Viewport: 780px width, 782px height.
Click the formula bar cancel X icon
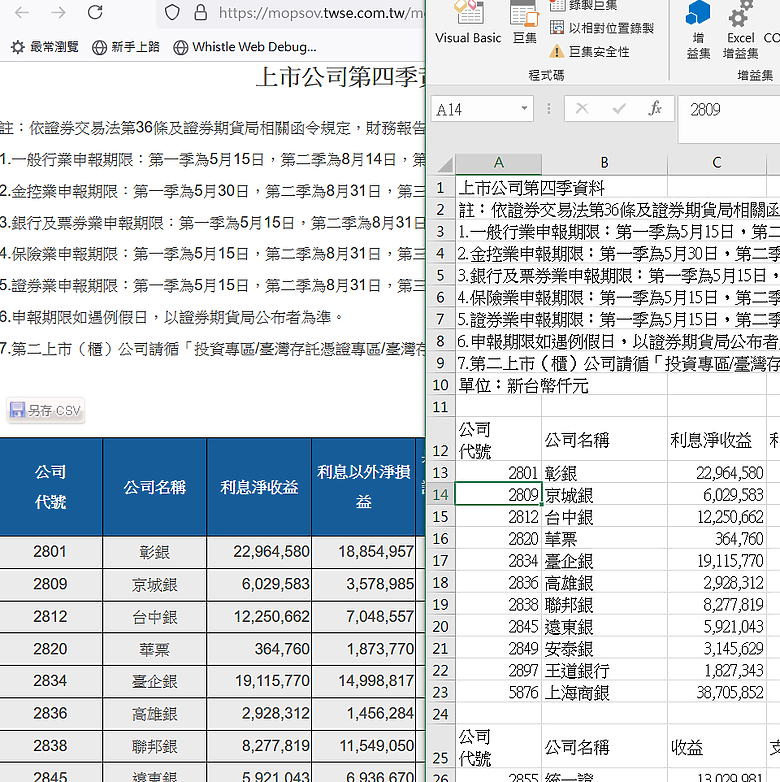[x=582, y=109]
